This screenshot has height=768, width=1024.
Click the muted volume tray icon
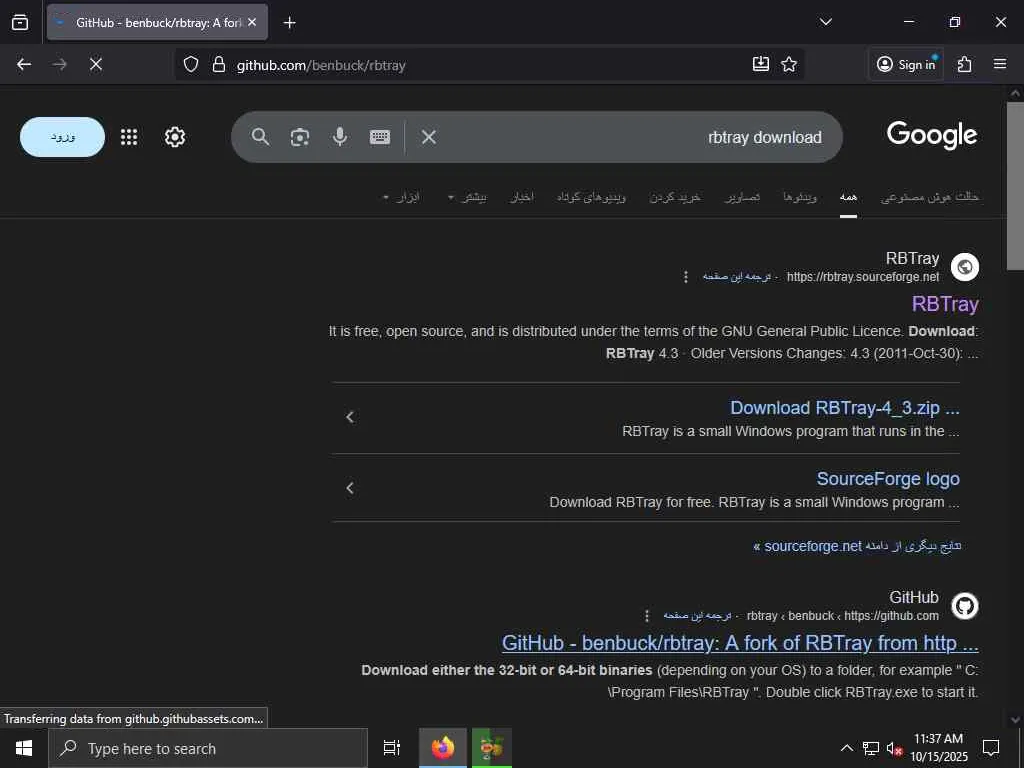894,748
